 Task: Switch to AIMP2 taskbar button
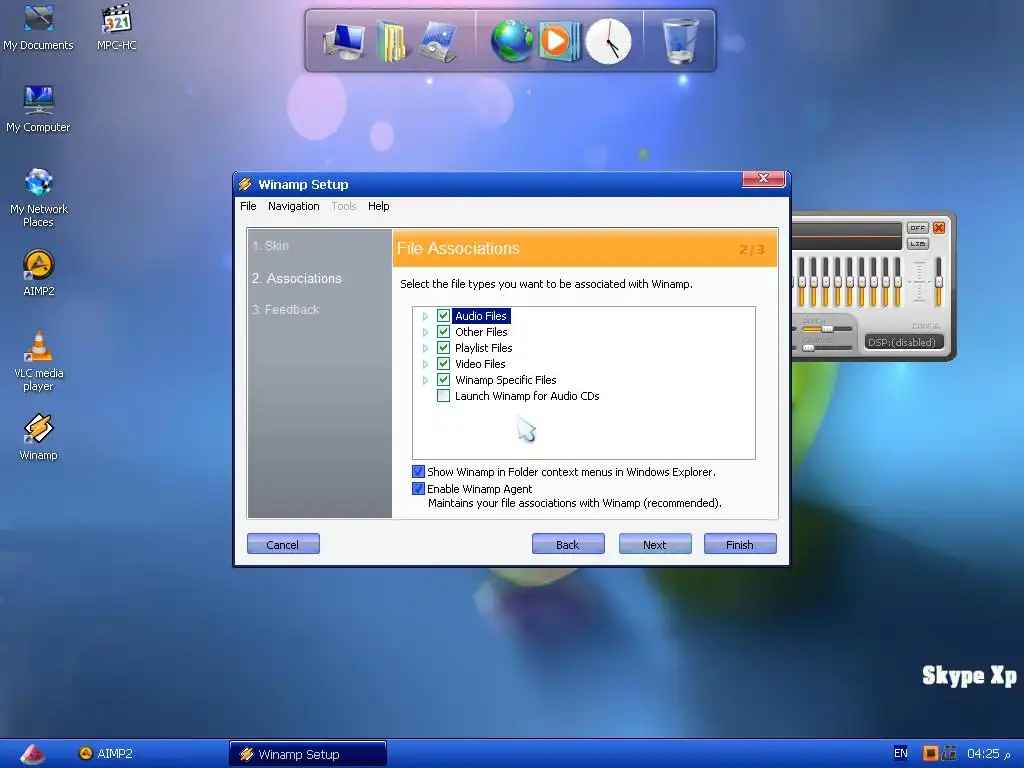tap(106, 753)
